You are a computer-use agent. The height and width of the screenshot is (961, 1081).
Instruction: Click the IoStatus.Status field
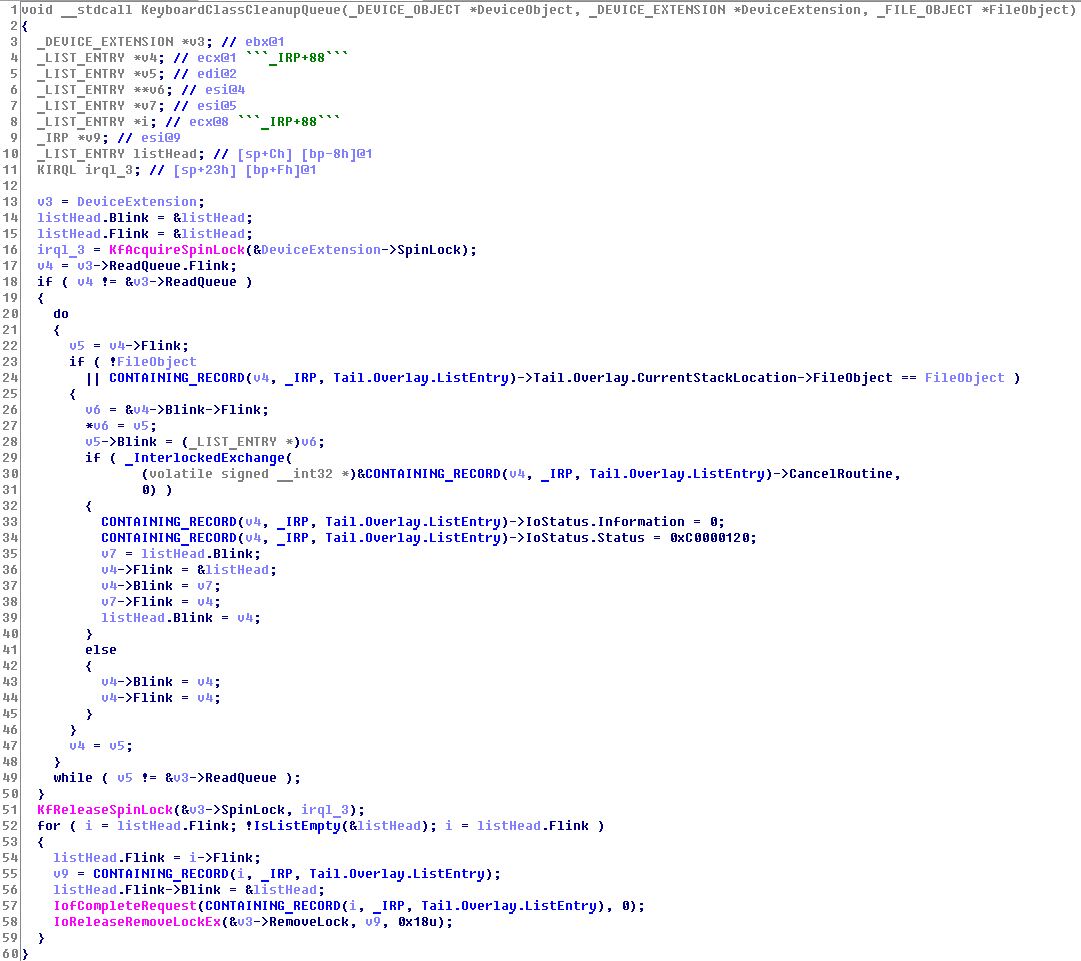585,538
